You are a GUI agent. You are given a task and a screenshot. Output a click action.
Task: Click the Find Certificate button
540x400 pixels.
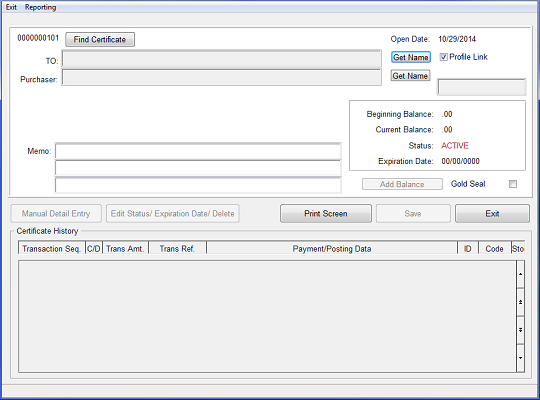100,40
